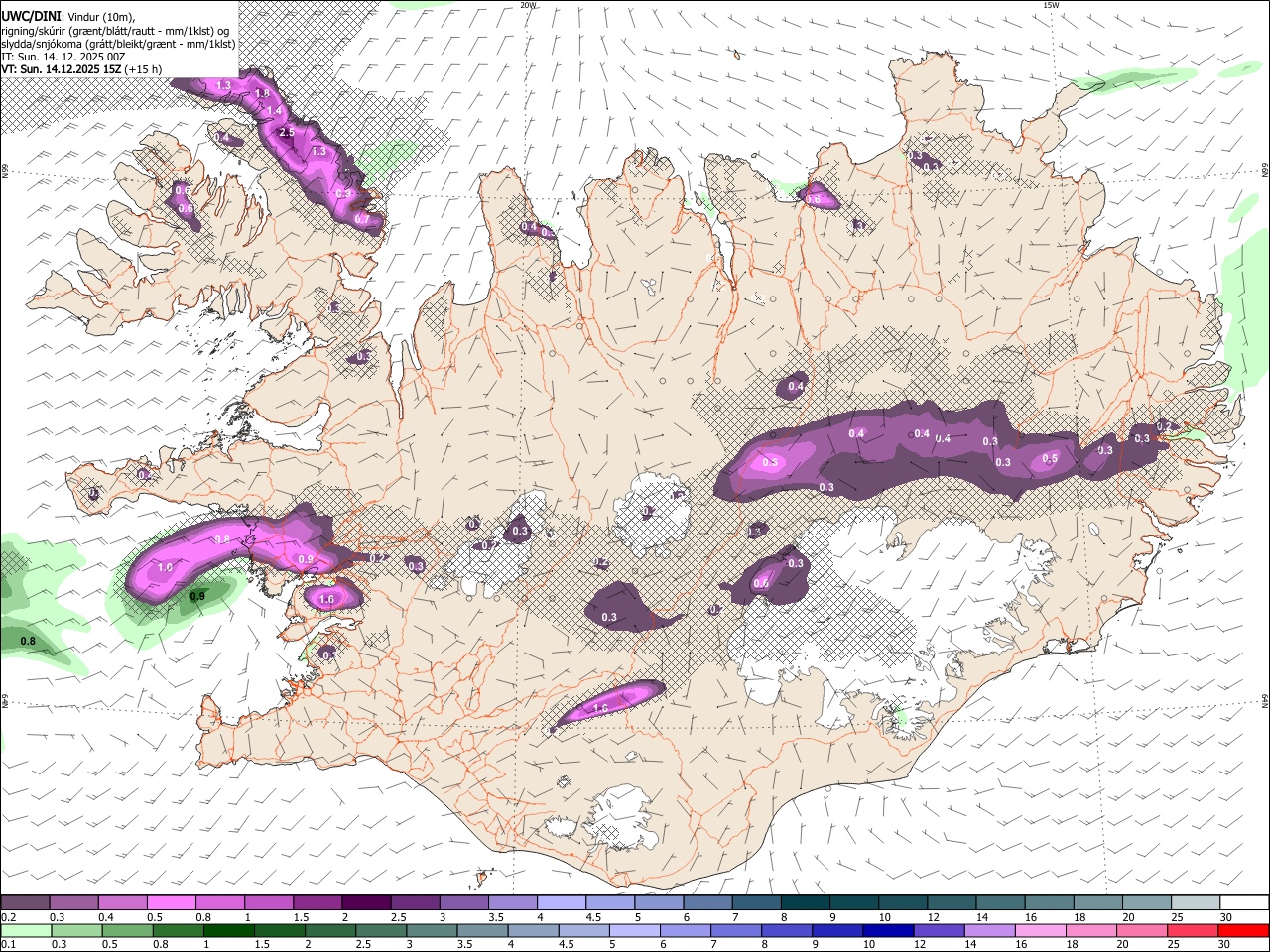
Task: Click the slydda/snjókoma legend description line
Action: click(x=118, y=44)
